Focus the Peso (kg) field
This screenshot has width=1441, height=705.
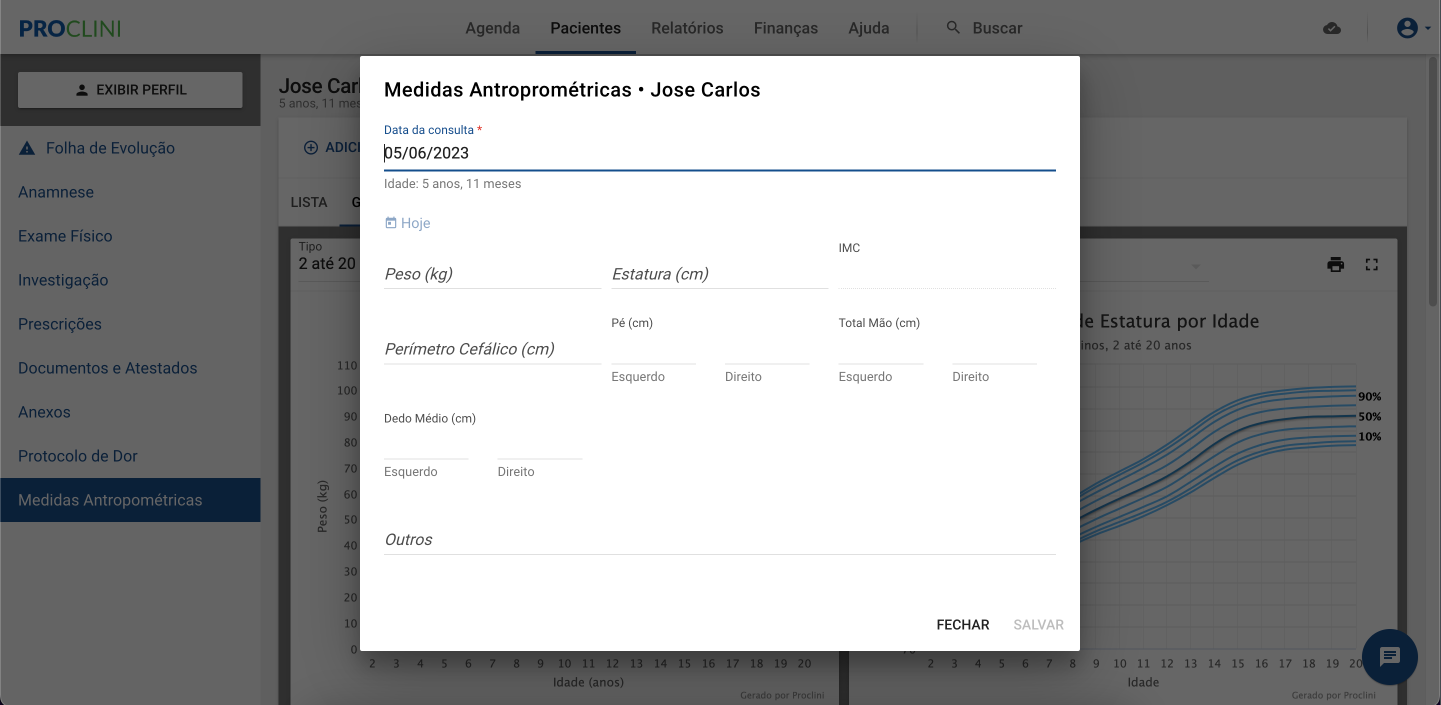click(491, 274)
